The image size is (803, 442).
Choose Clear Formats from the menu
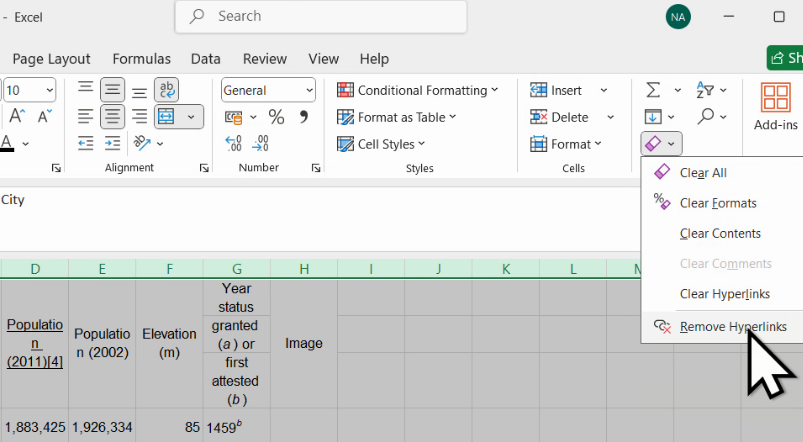point(717,203)
